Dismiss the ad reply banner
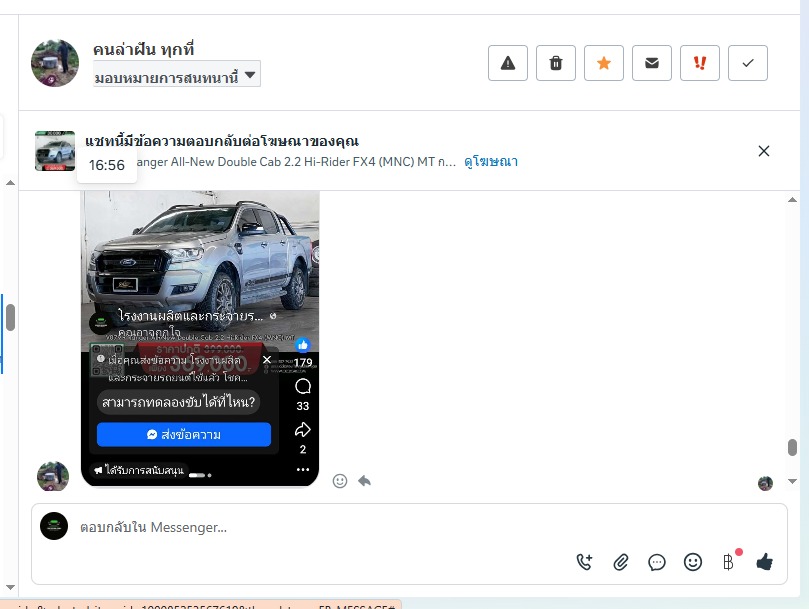Image resolution: width=809 pixels, height=609 pixels. point(764,151)
